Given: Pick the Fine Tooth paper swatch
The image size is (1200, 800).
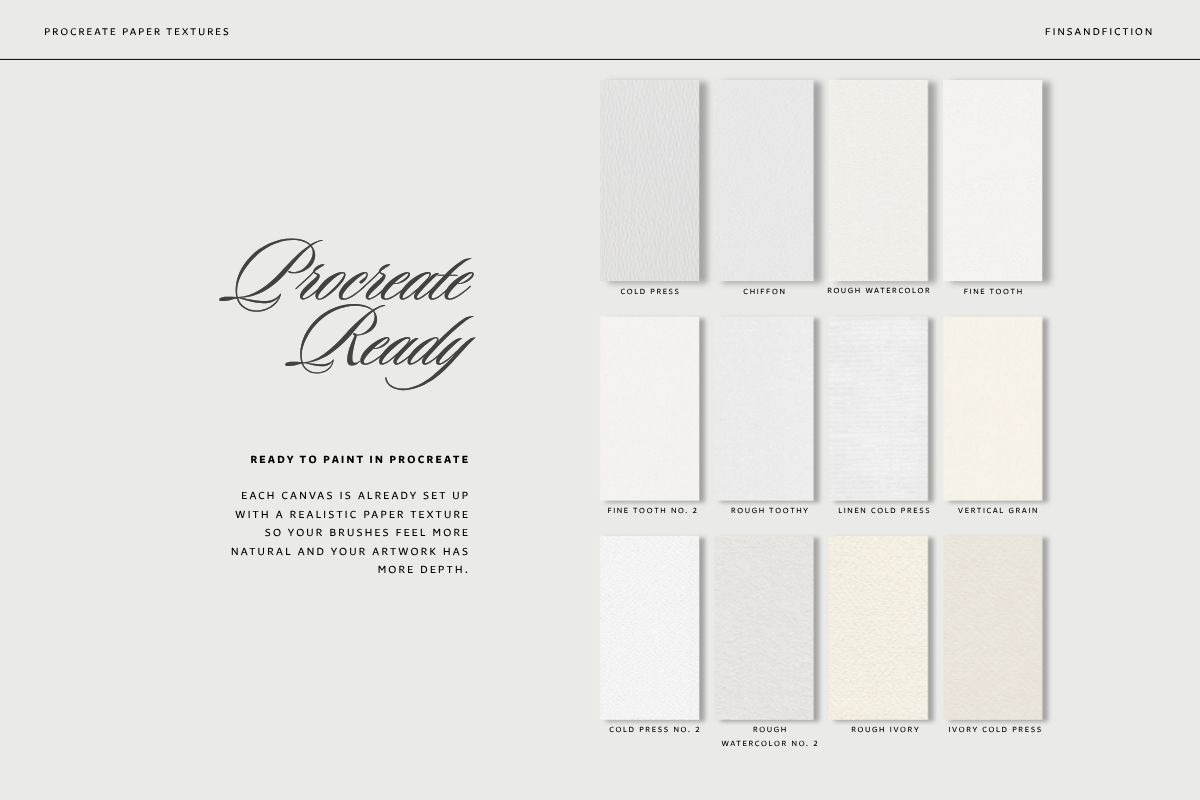Looking at the screenshot, I should pos(993,180).
